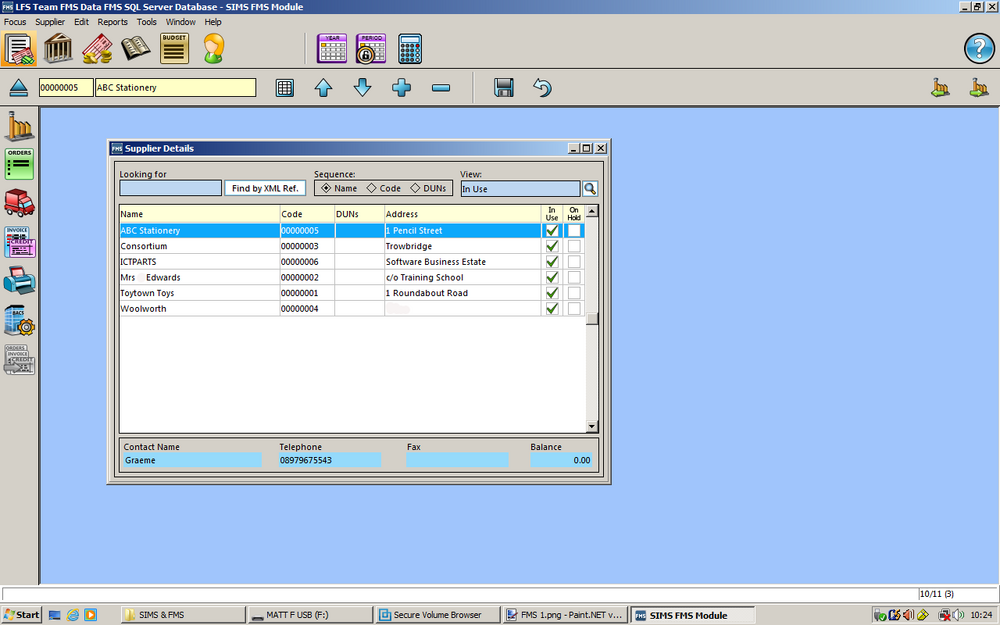Open the Suppliers factory icon in sidebar

point(19,126)
